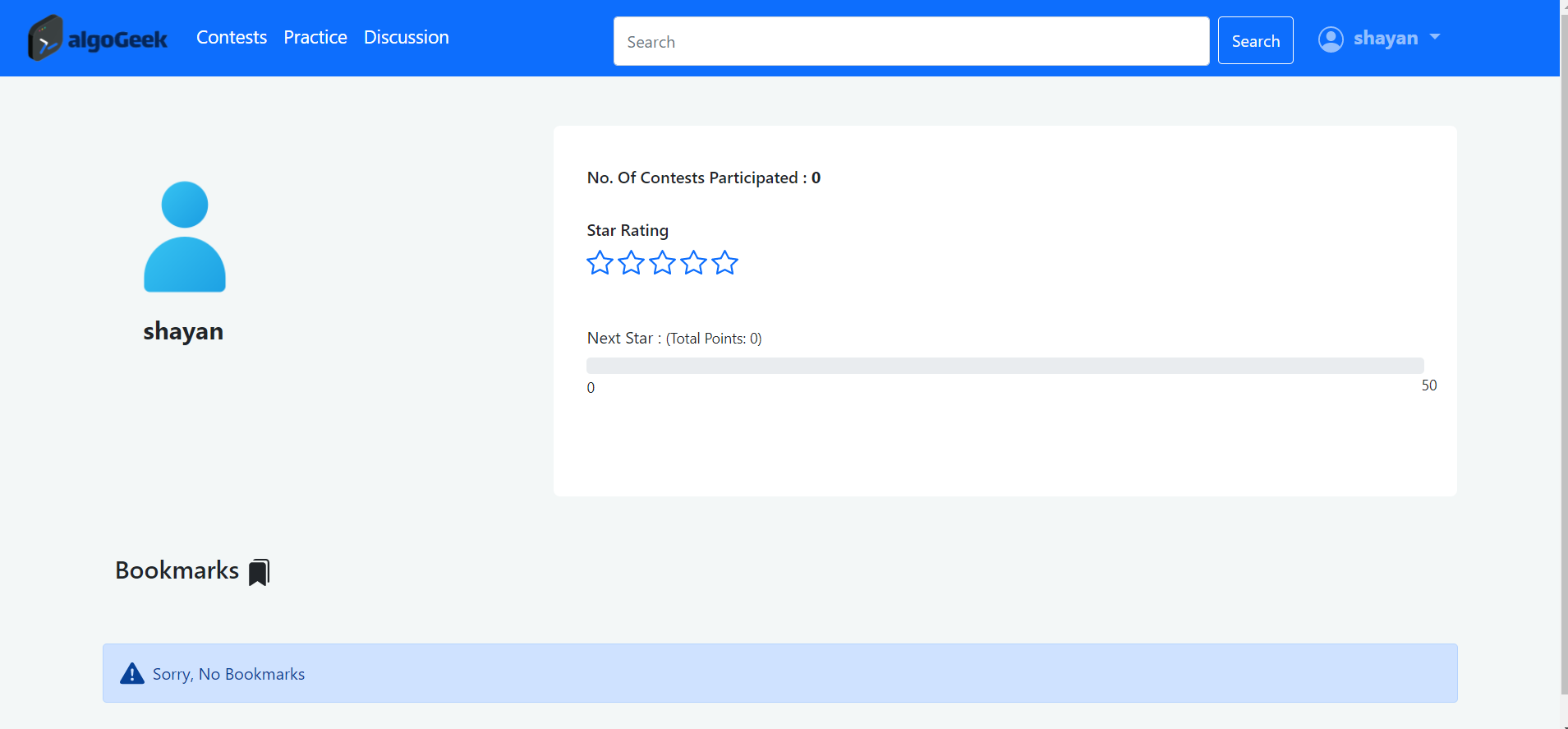
Task: Click the algoGeek logo
Action: 98,38
